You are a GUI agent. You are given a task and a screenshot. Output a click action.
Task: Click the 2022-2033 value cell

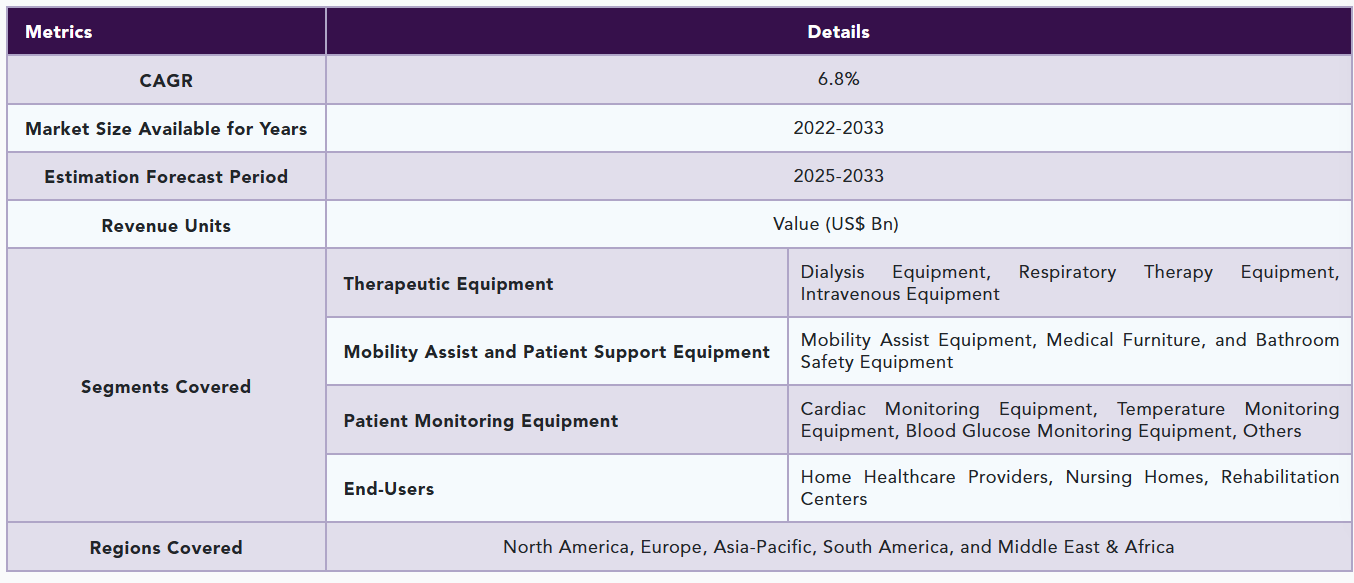(838, 128)
